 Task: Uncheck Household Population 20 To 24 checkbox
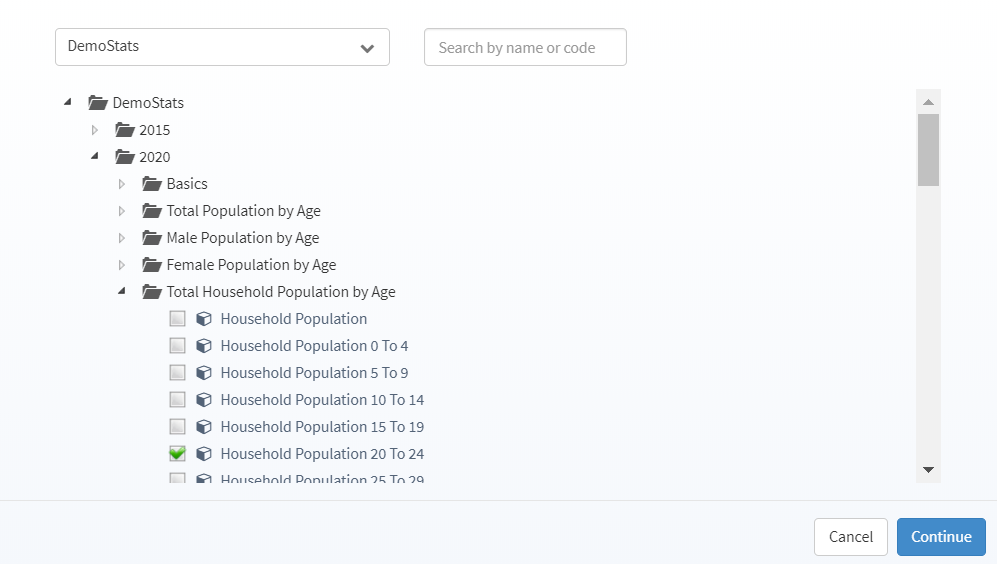(177, 454)
